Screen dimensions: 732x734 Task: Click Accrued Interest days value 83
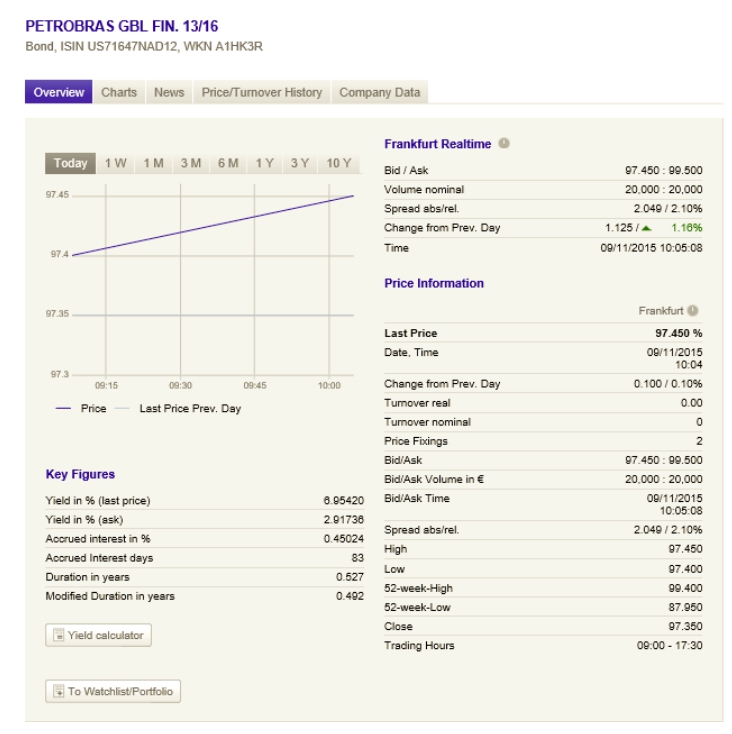(358, 558)
